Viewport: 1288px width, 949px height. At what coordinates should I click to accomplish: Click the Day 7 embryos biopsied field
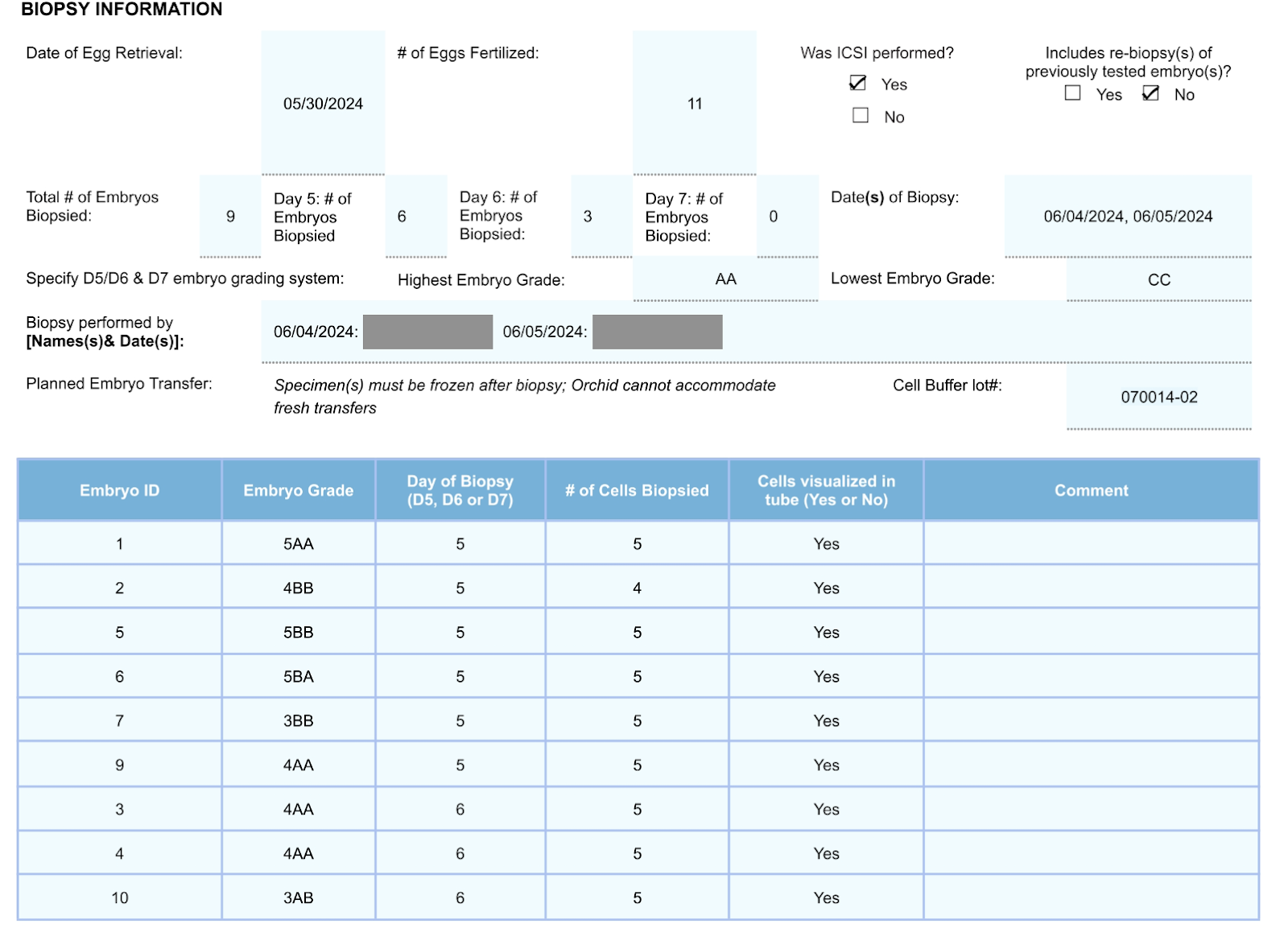tap(787, 216)
